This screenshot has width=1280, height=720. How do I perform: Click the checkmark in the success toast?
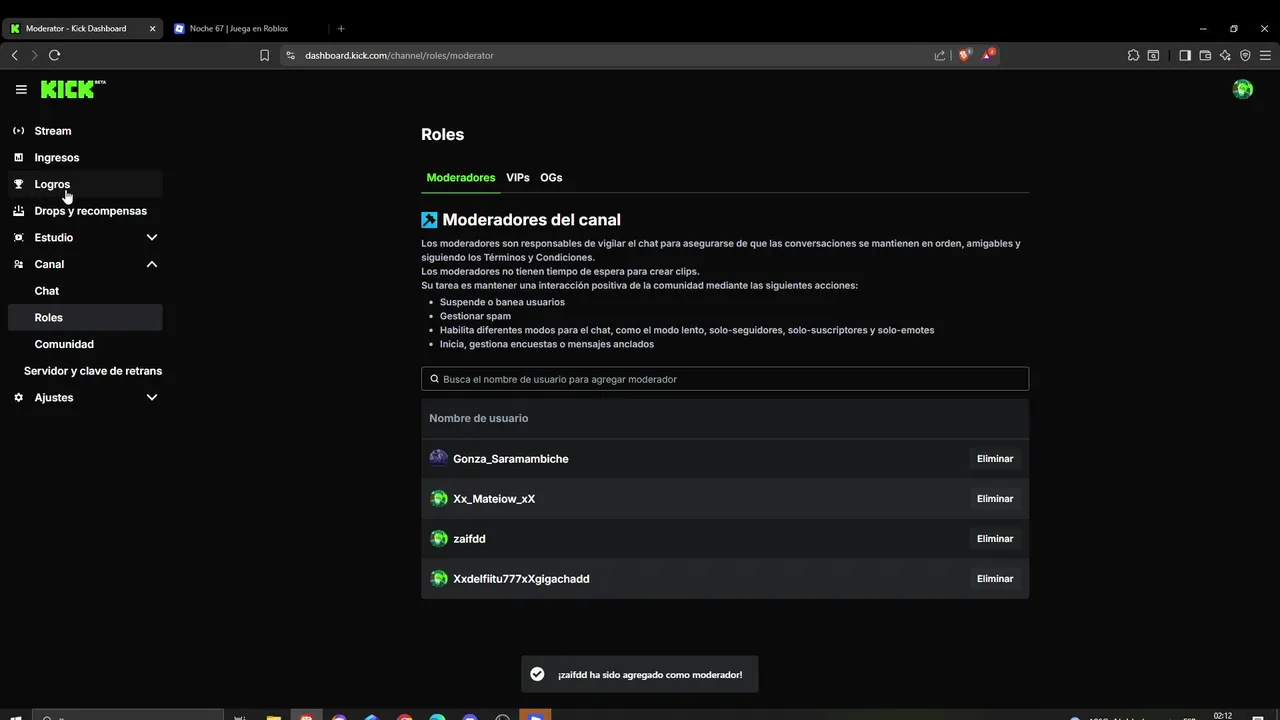click(x=537, y=674)
